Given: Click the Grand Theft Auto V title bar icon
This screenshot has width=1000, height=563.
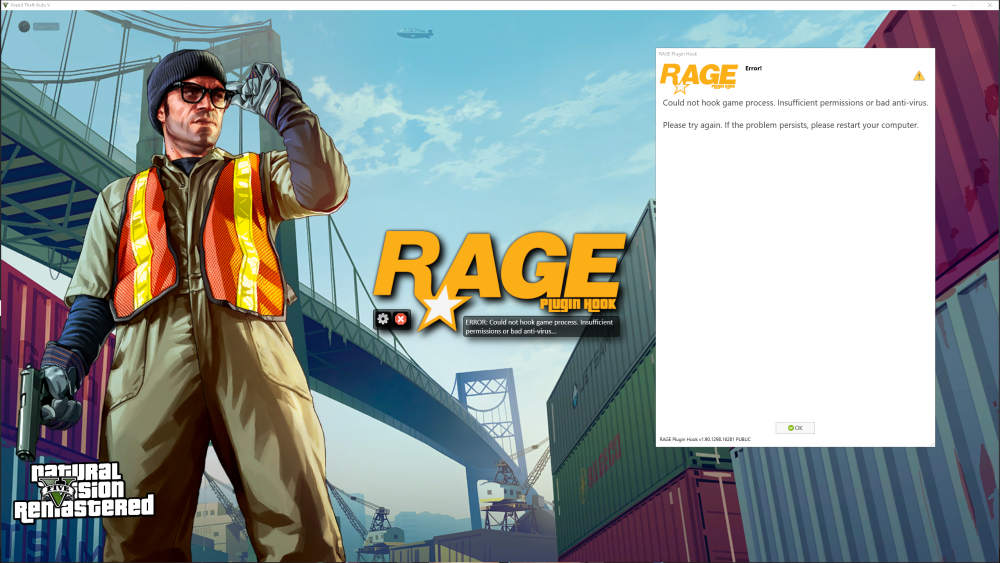Looking at the screenshot, I should pyautogui.click(x=5, y=4).
